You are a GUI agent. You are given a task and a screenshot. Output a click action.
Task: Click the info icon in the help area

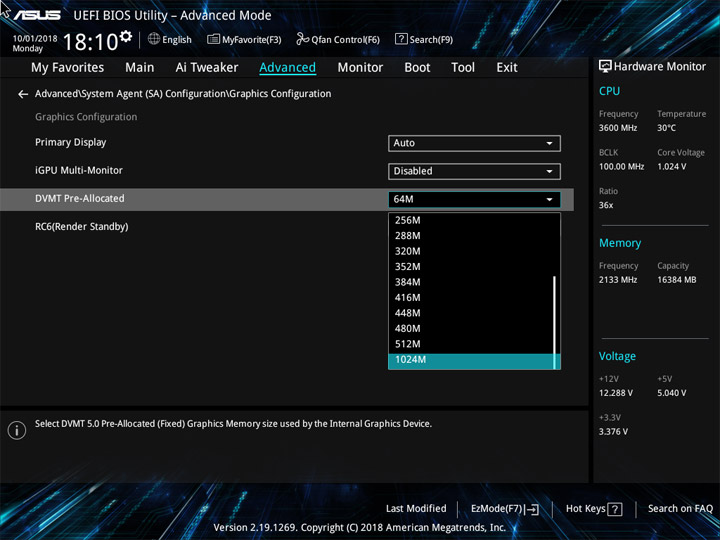[x=17, y=430]
